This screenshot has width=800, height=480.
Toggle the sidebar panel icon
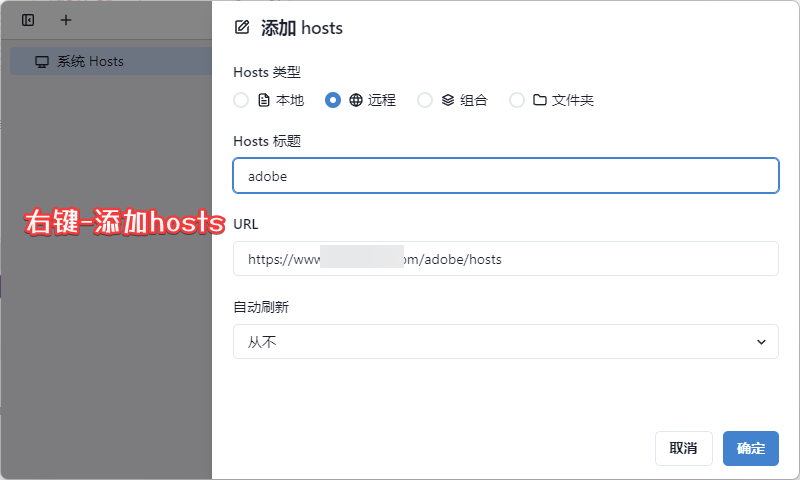pyautogui.click(x=28, y=20)
